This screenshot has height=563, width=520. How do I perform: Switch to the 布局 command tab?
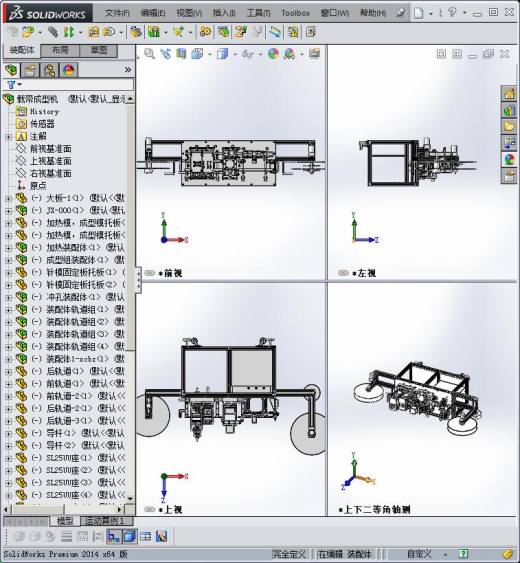[x=60, y=50]
